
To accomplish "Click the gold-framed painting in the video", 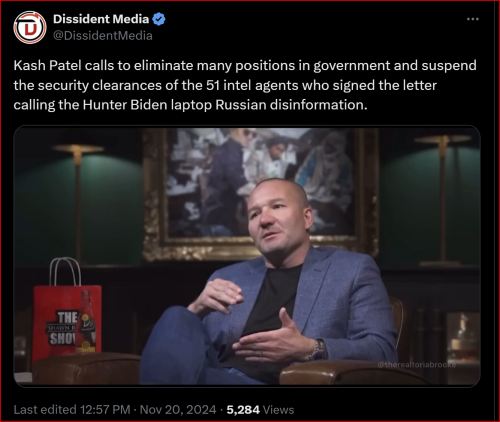I will (261, 195).
